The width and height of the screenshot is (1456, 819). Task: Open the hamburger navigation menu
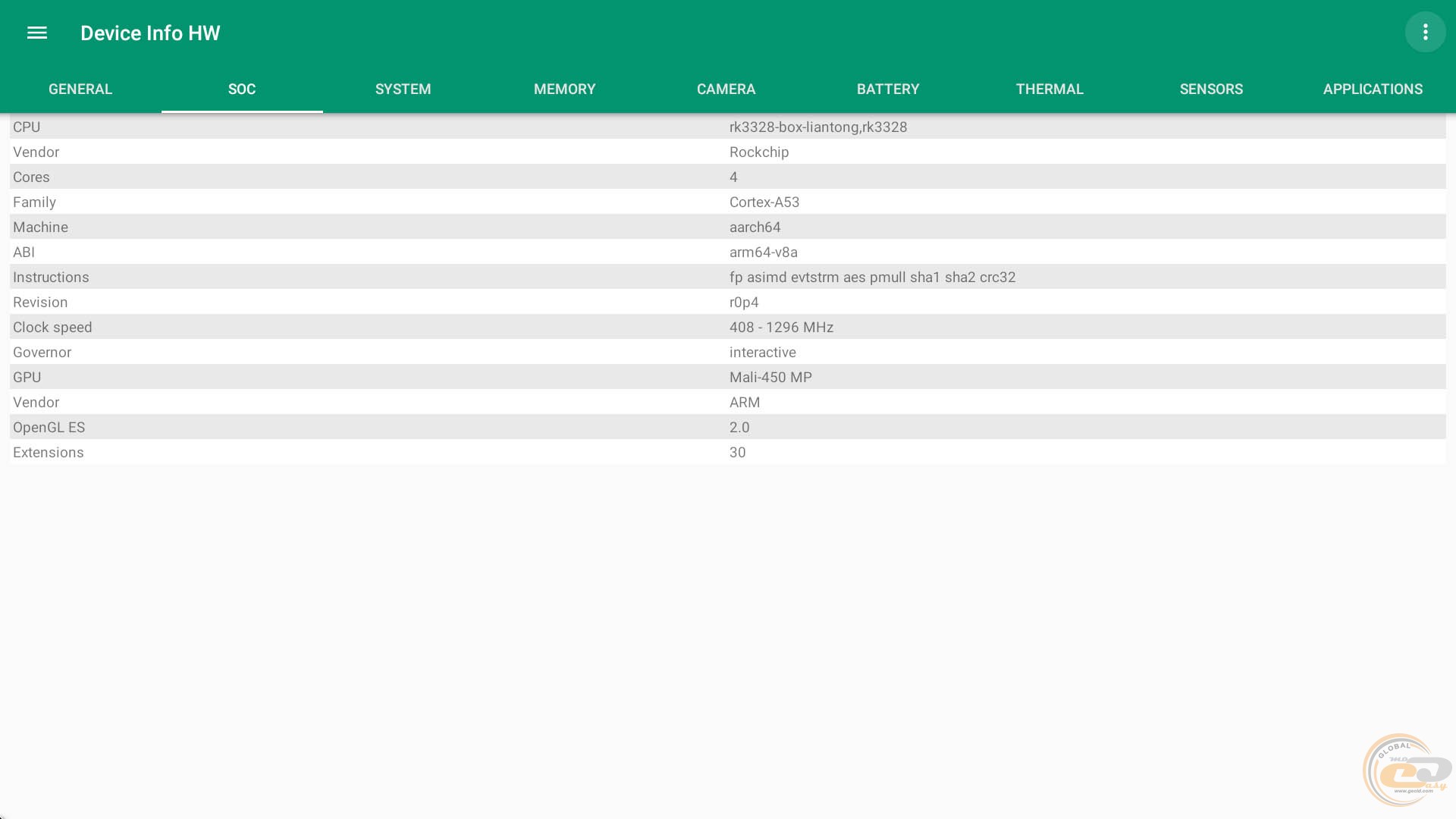pyautogui.click(x=36, y=33)
